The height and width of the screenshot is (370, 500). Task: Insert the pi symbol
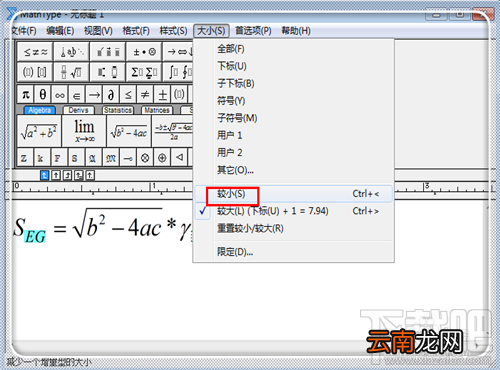click(26, 95)
